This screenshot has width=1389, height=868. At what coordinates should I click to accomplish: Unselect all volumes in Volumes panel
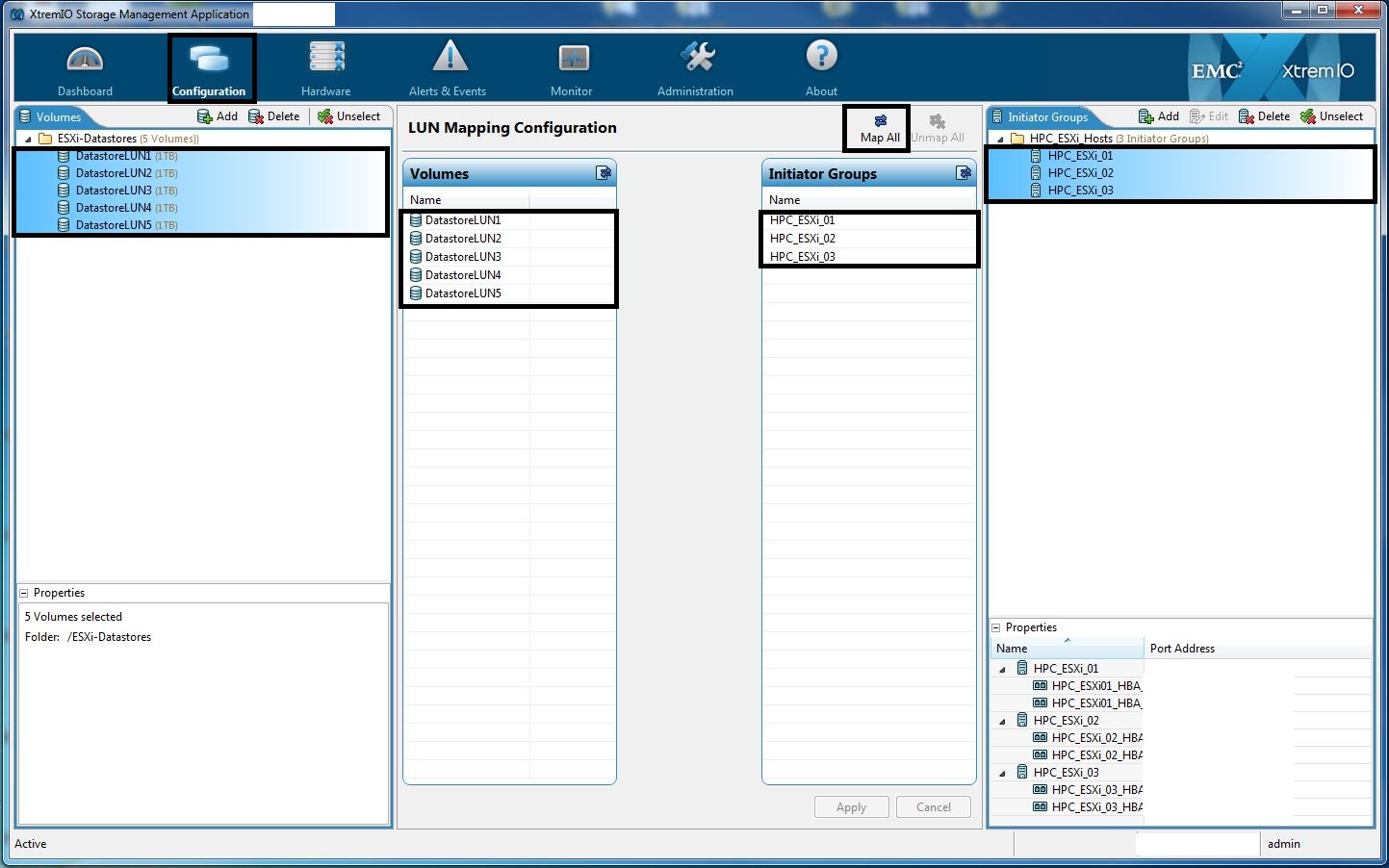coord(348,116)
